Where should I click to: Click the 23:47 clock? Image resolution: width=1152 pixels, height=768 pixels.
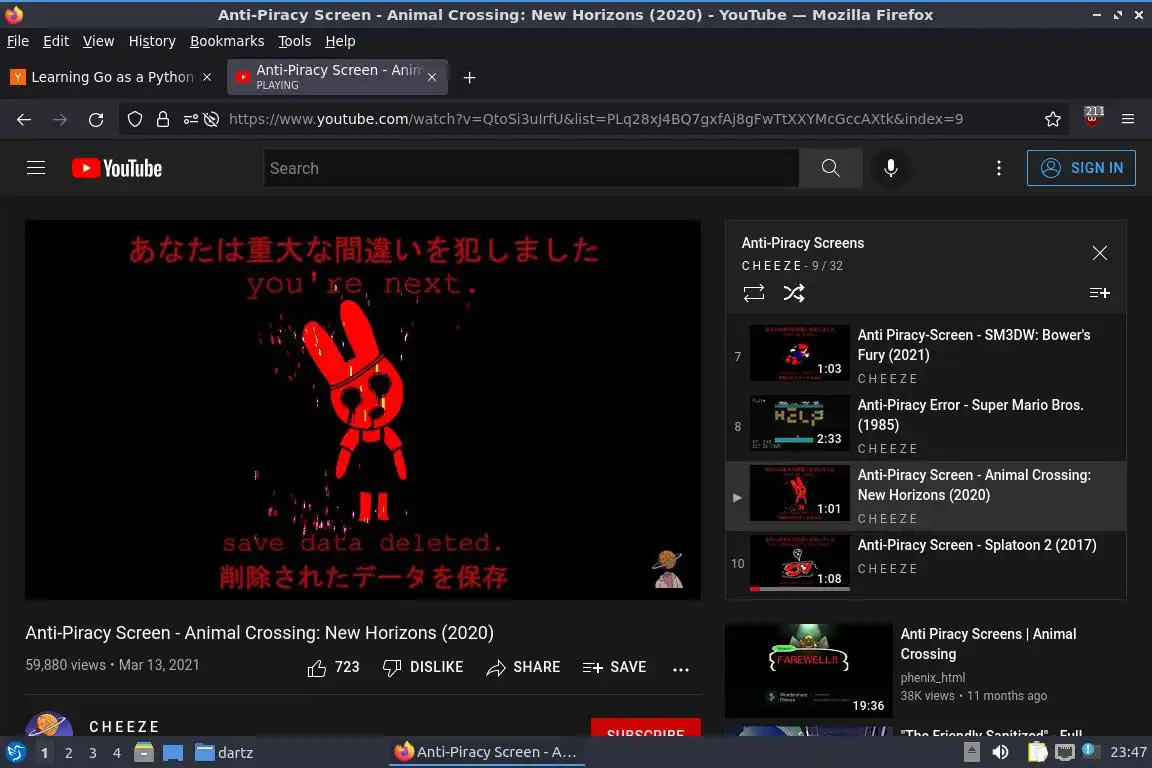pos(1128,752)
